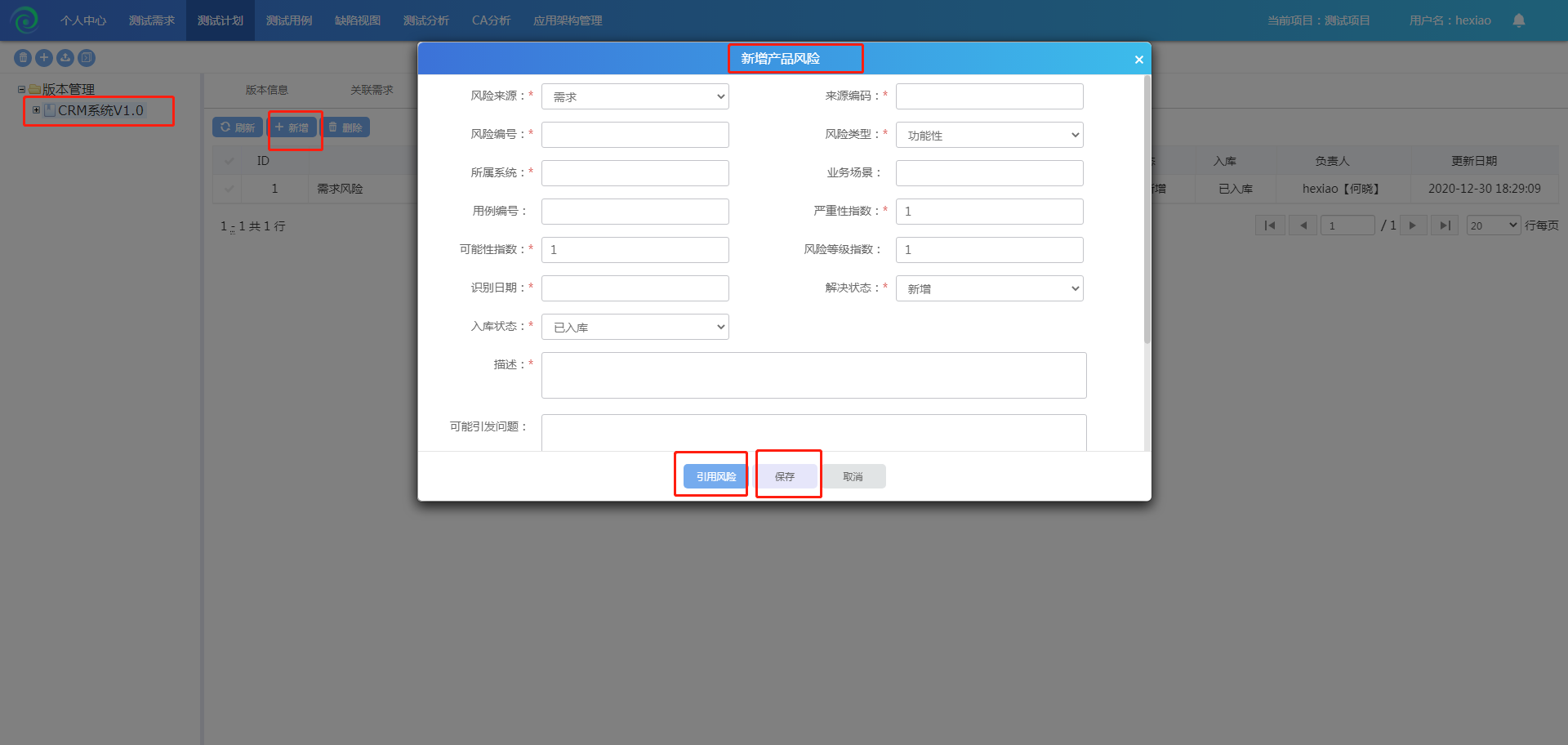Switch to the 版本信息 tab
1568x745 pixels.
coord(267,90)
